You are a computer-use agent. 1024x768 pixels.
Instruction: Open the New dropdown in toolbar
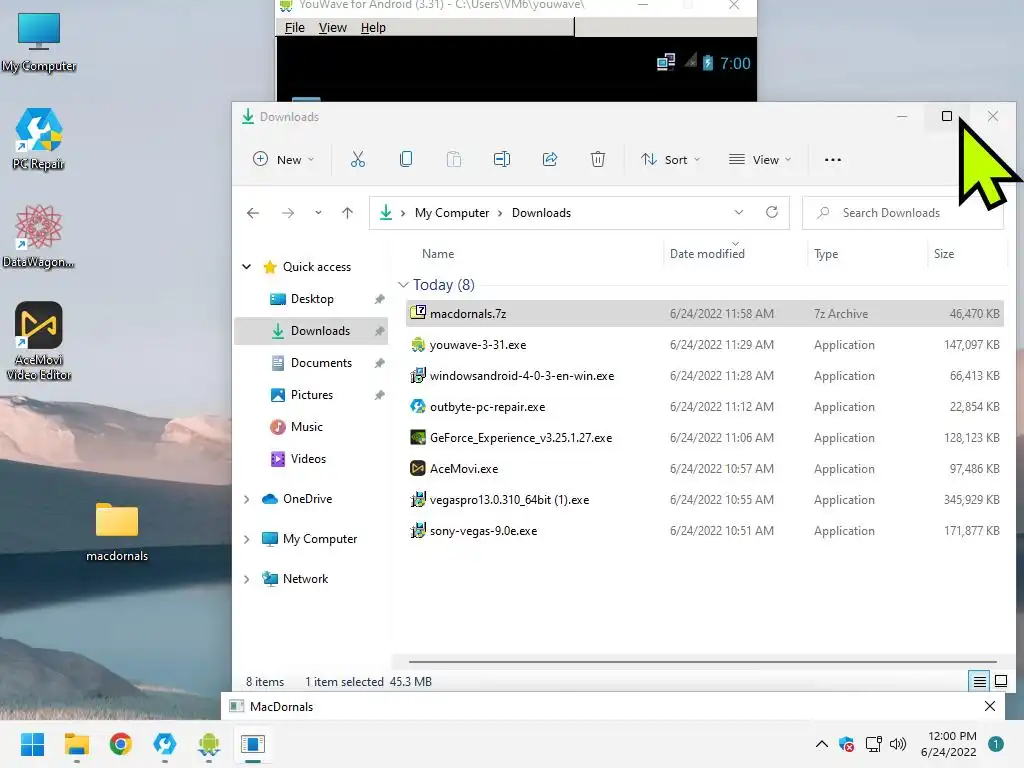coord(283,159)
